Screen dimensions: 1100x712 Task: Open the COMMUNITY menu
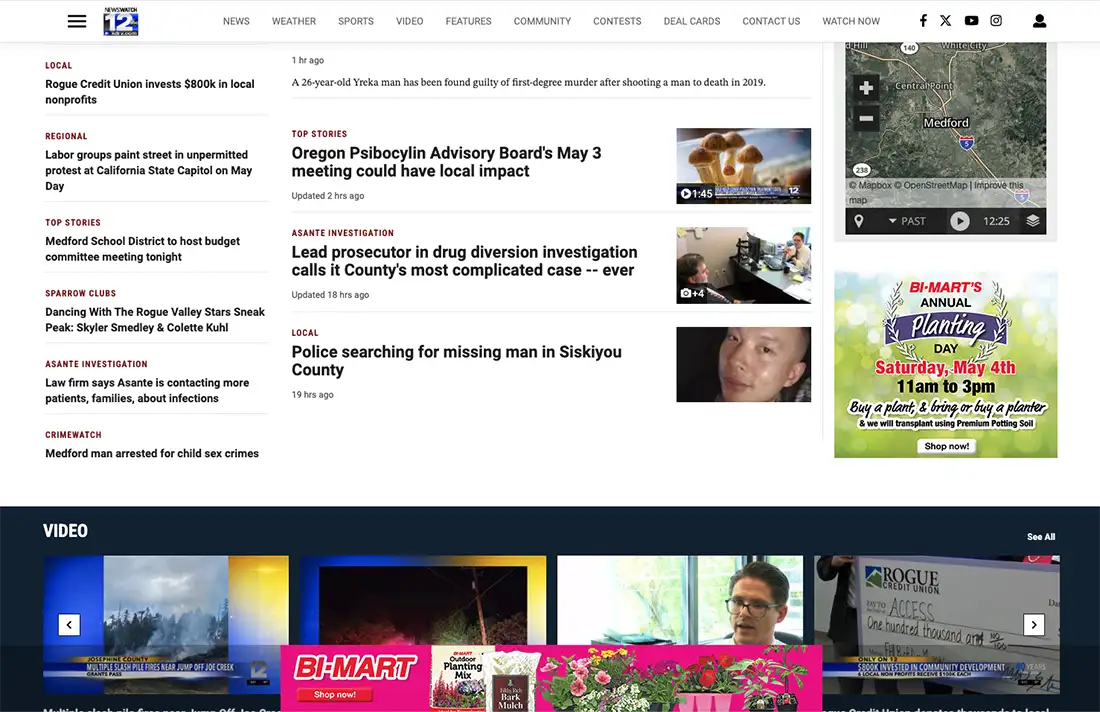click(542, 21)
